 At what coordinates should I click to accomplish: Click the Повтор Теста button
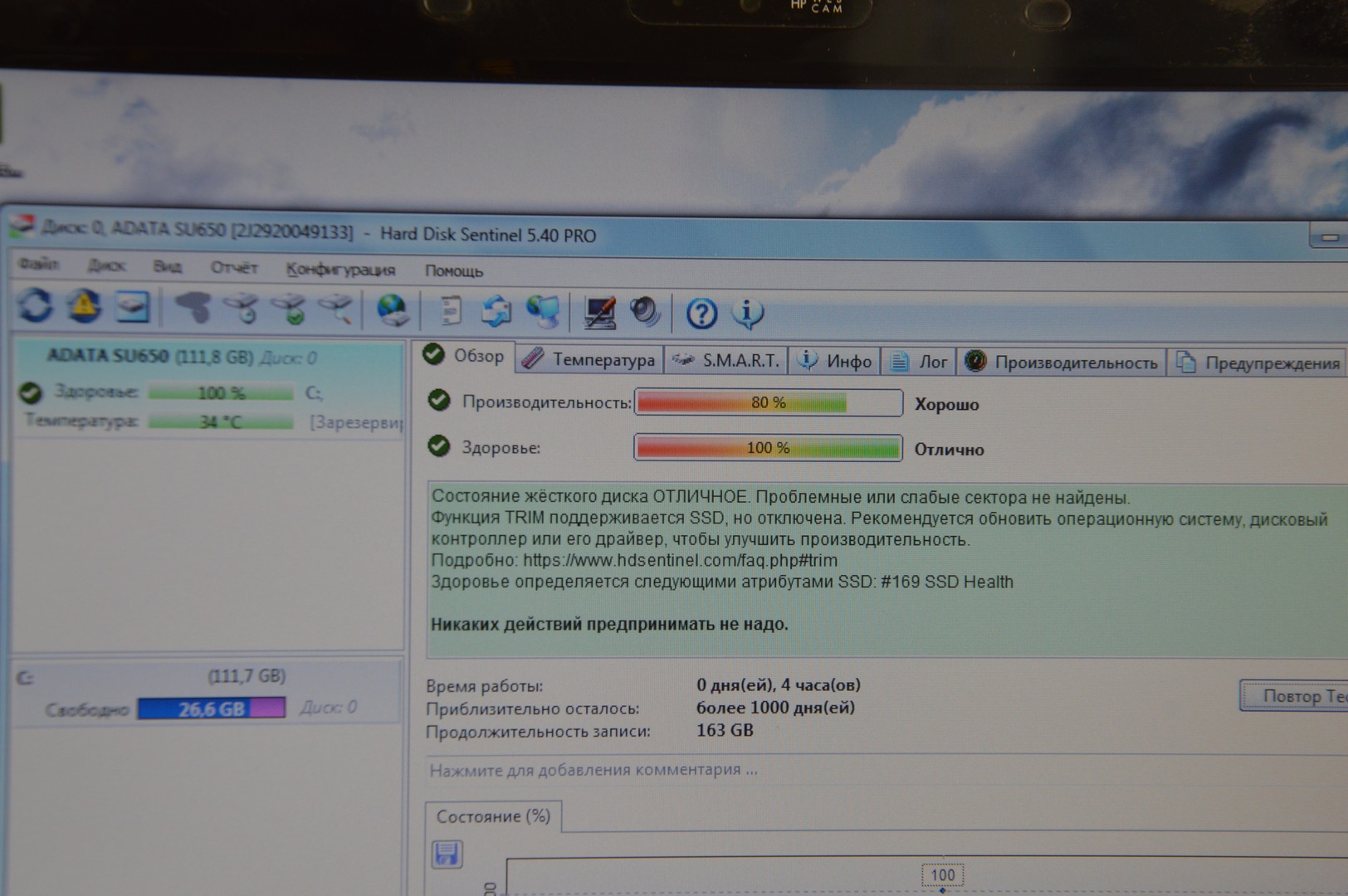point(1293,696)
